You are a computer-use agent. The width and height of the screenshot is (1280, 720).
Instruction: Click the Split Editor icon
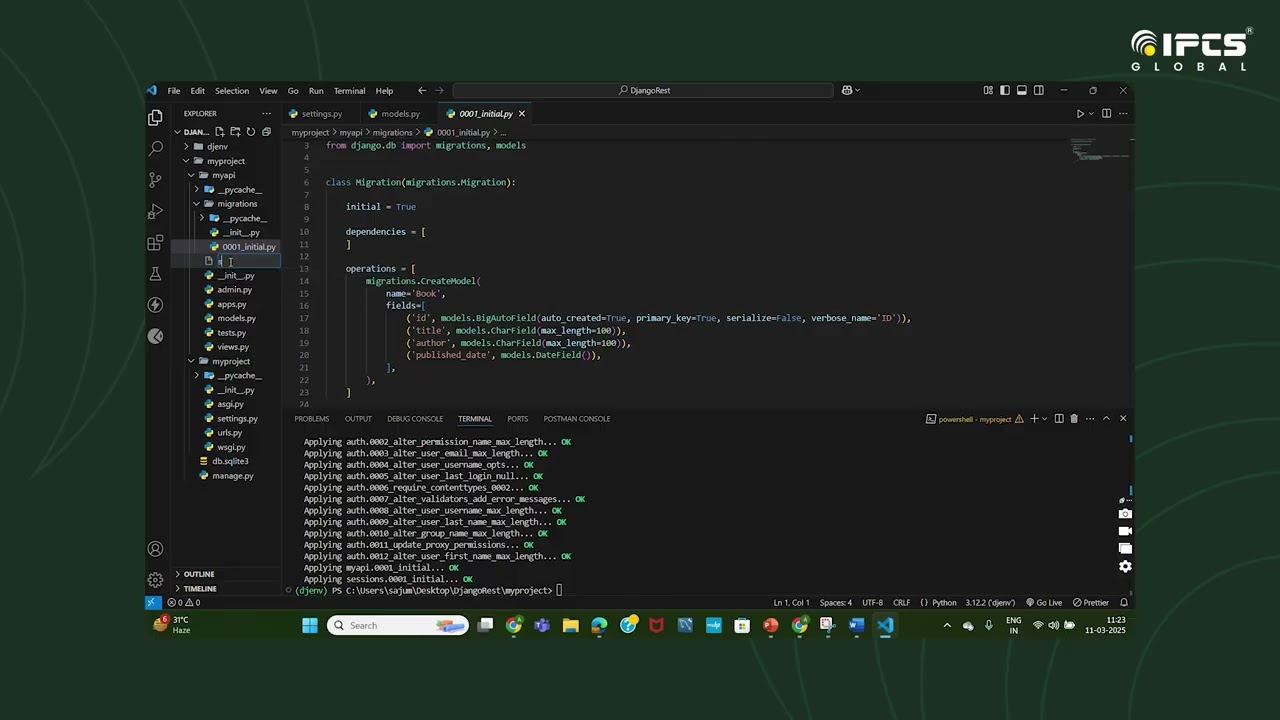(1106, 114)
